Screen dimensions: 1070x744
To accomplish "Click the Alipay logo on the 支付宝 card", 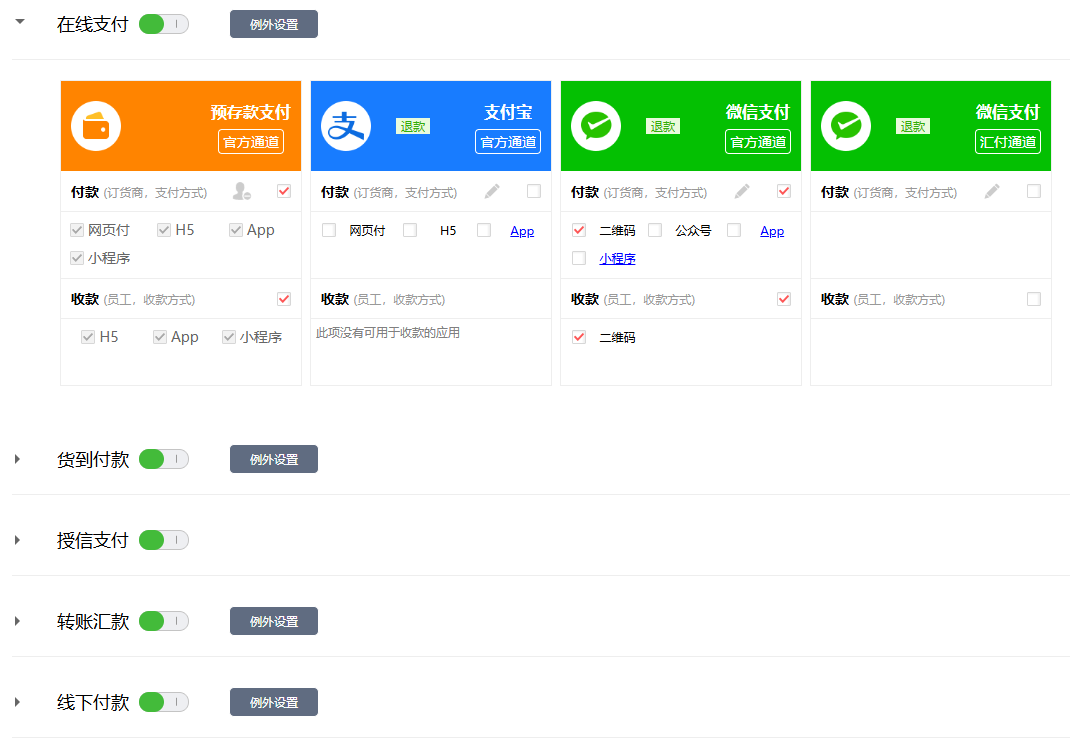I will click(x=345, y=125).
